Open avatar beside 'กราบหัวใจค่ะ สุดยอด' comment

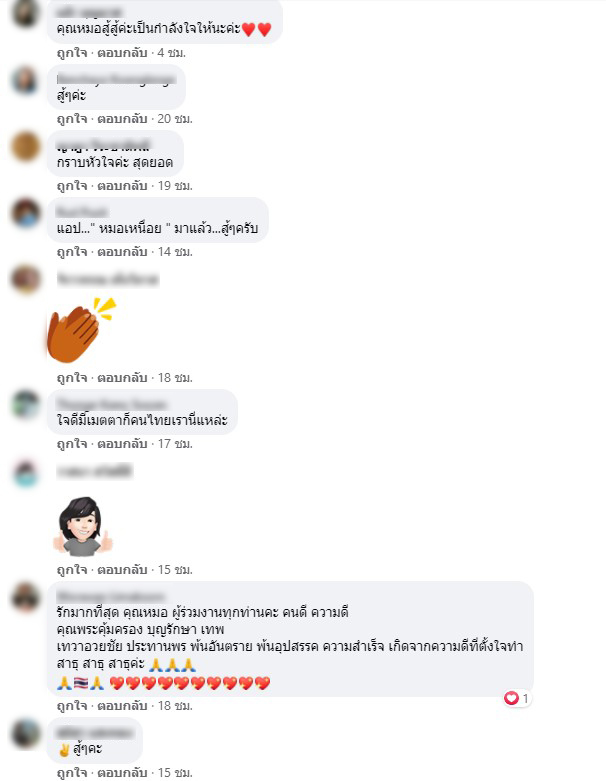click(25, 146)
